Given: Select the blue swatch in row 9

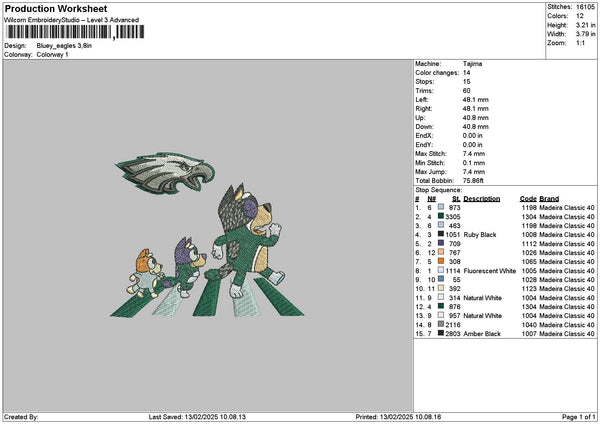Looking at the screenshot, I should point(441,279).
